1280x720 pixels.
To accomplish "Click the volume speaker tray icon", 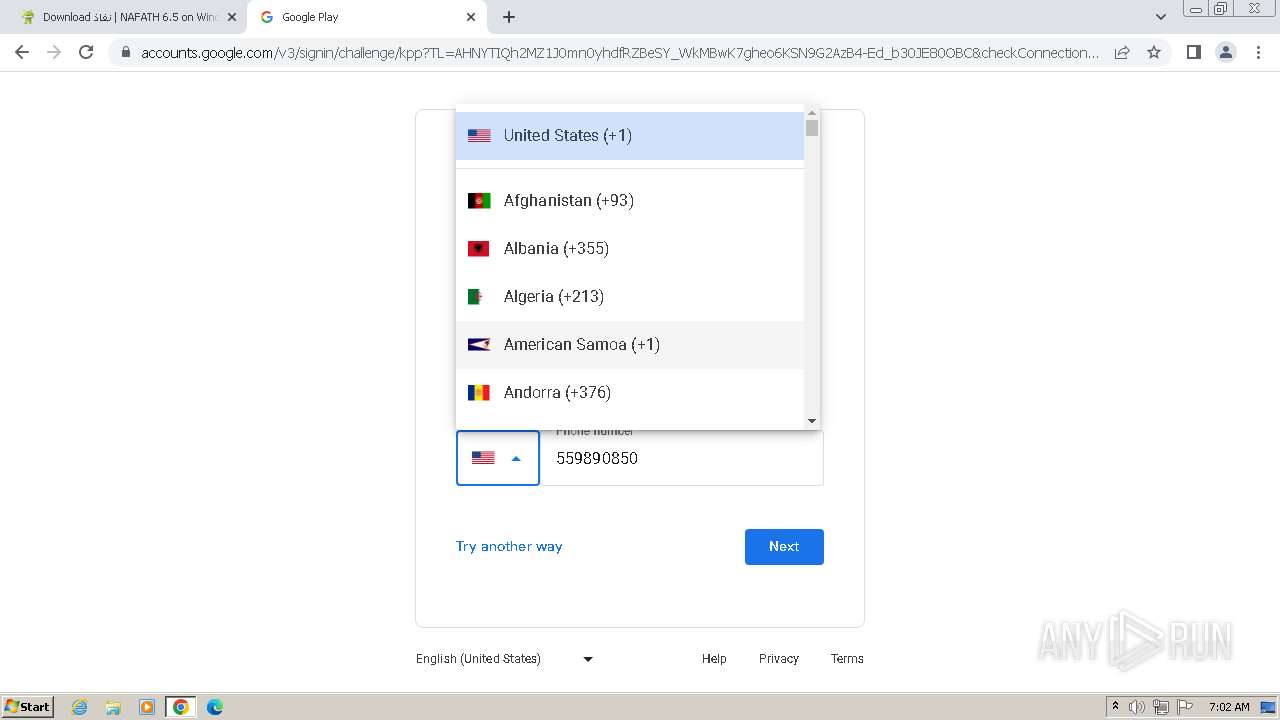I will (x=1137, y=707).
